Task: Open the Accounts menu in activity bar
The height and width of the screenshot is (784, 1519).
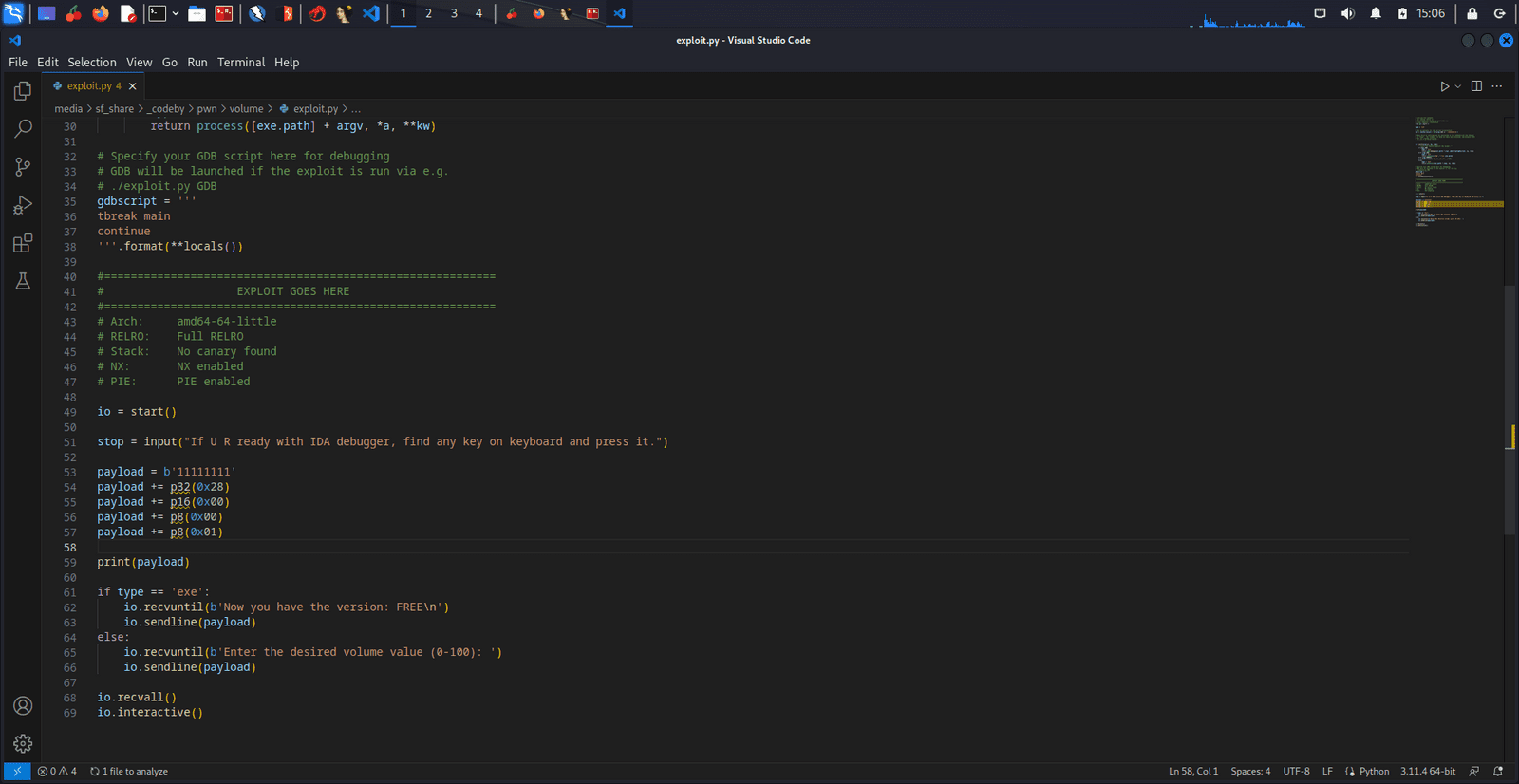Action: (x=23, y=705)
